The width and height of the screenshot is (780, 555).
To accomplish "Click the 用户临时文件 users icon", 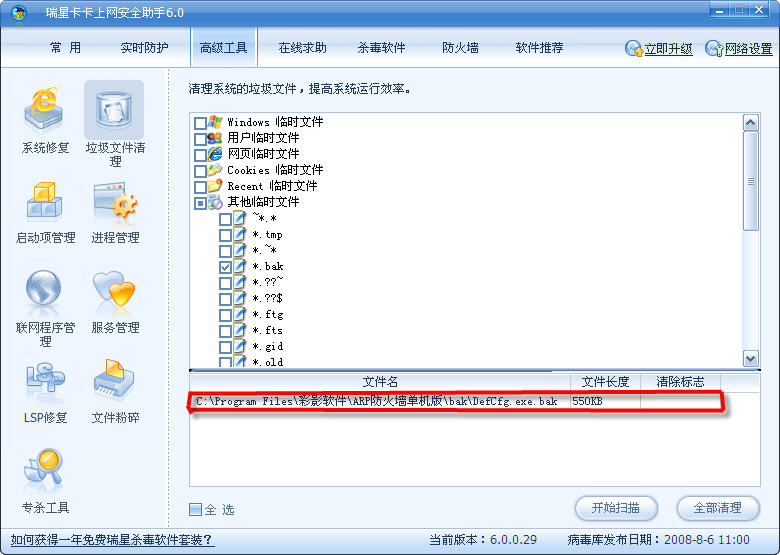I will click(x=215, y=137).
